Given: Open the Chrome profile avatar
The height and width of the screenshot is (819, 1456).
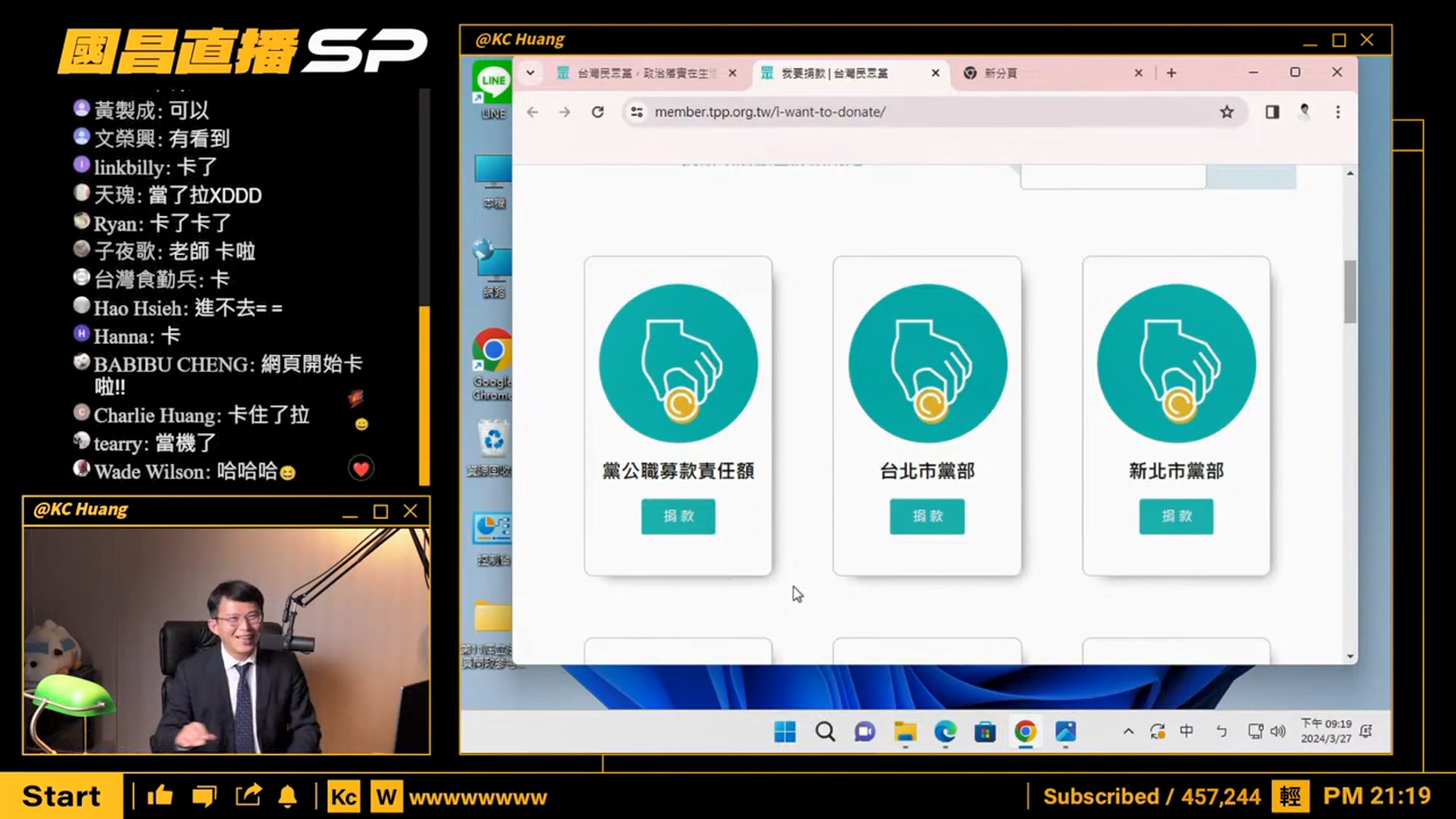Looking at the screenshot, I should pyautogui.click(x=1305, y=111).
